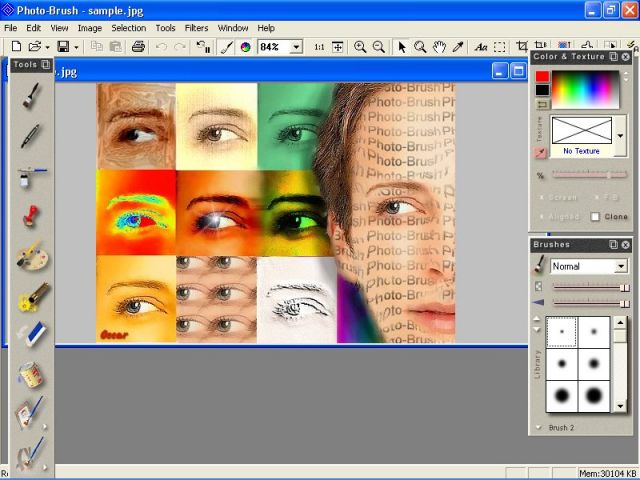Select the yellow flower image nozzle tool
The image size is (640, 480).
click(33, 297)
